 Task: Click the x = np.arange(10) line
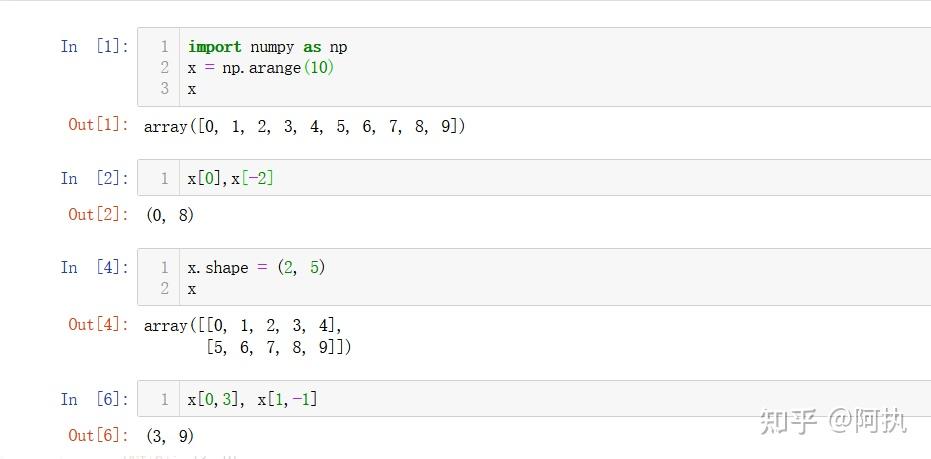click(x=261, y=68)
